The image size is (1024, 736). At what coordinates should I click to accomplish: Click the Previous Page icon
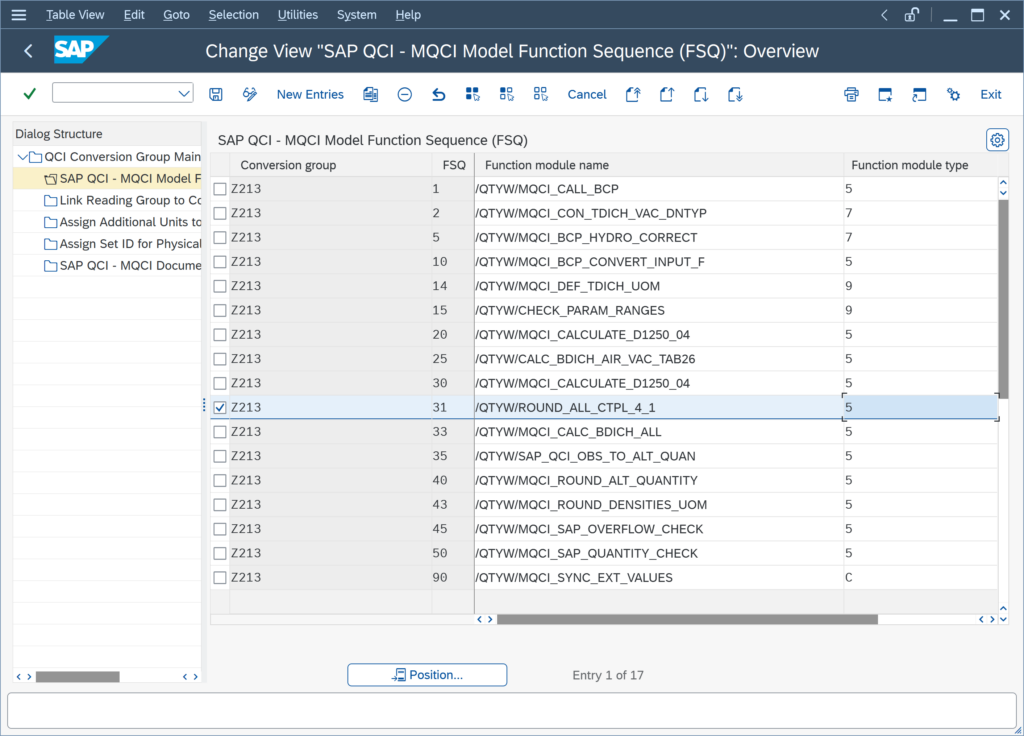(667, 94)
